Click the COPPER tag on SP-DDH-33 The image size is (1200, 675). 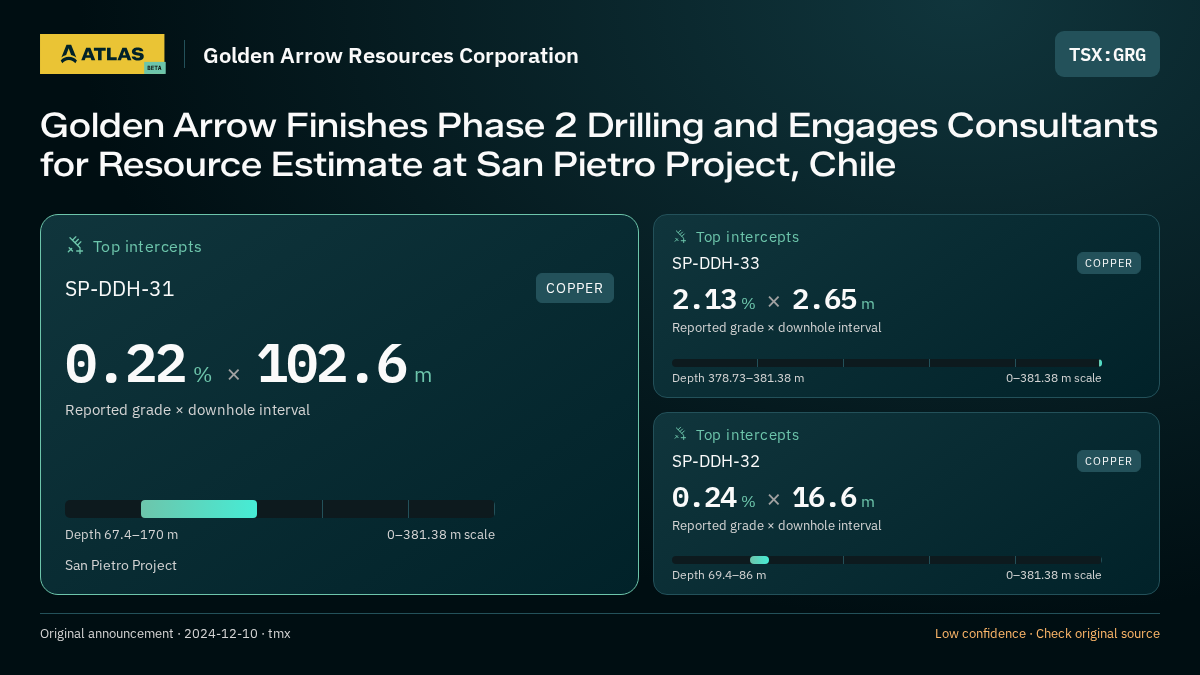coord(1109,263)
